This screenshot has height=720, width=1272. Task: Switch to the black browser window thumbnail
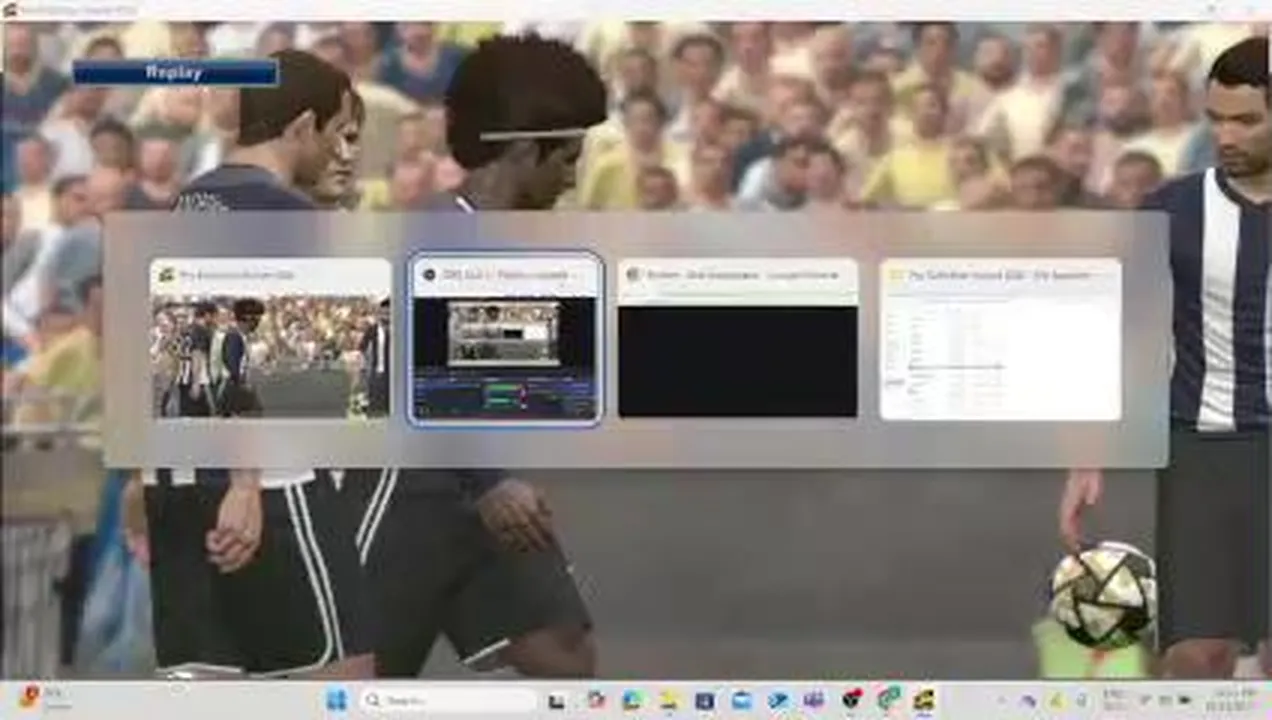click(737, 338)
